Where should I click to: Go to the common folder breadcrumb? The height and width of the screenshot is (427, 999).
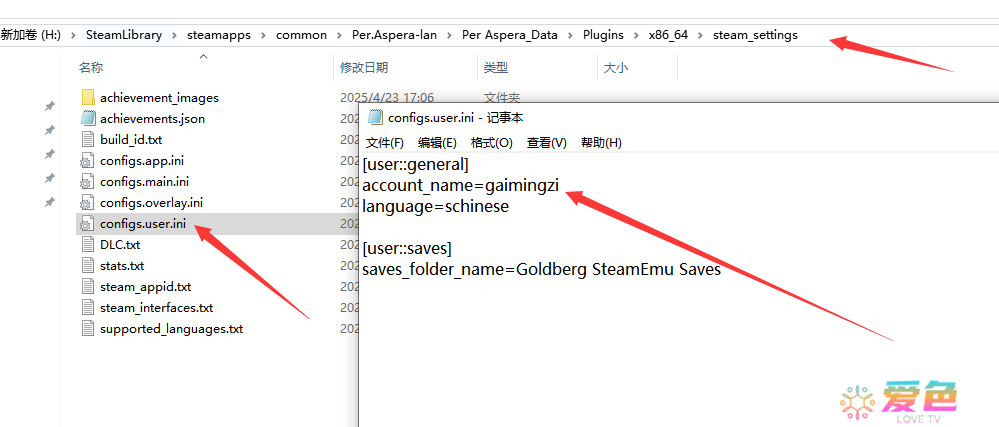tap(301, 35)
